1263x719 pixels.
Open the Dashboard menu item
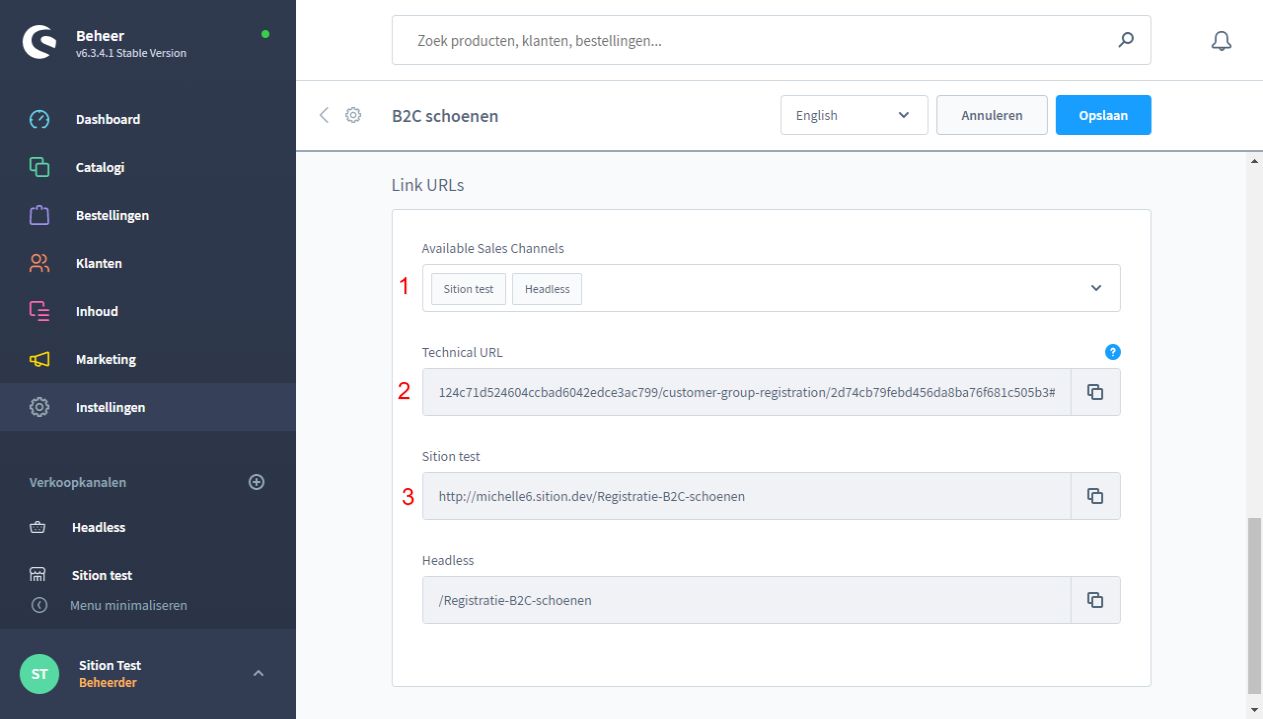[108, 119]
